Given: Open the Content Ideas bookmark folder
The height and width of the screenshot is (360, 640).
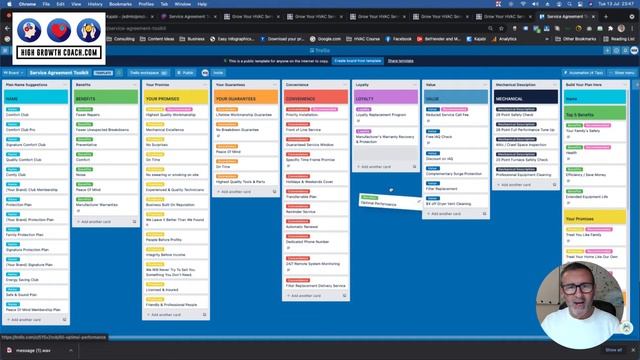Looking at the screenshot, I should 157,39.
